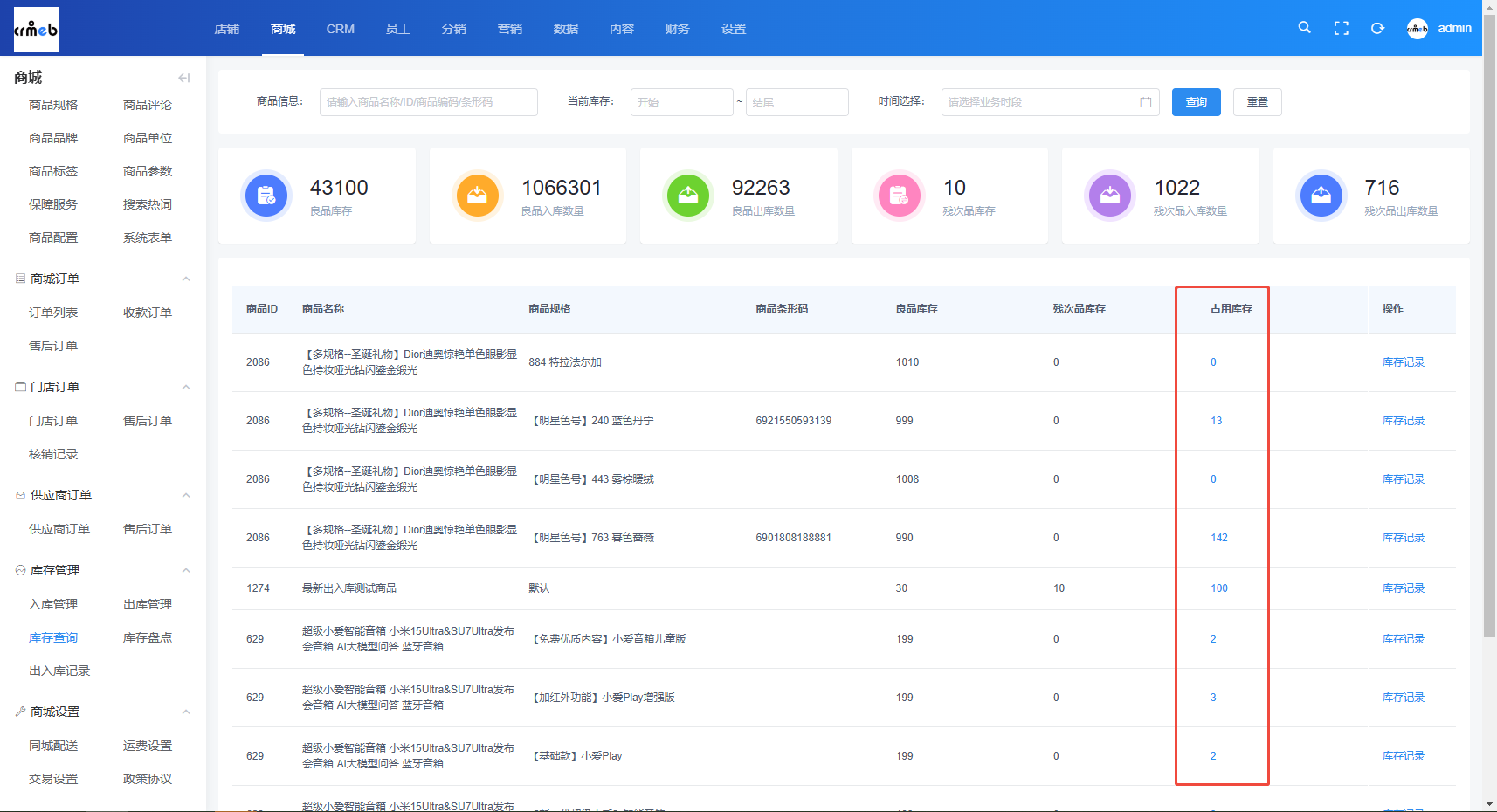Collapse the sidebar with the fold icon
This screenshot has width=1497, height=812.
tap(184, 78)
